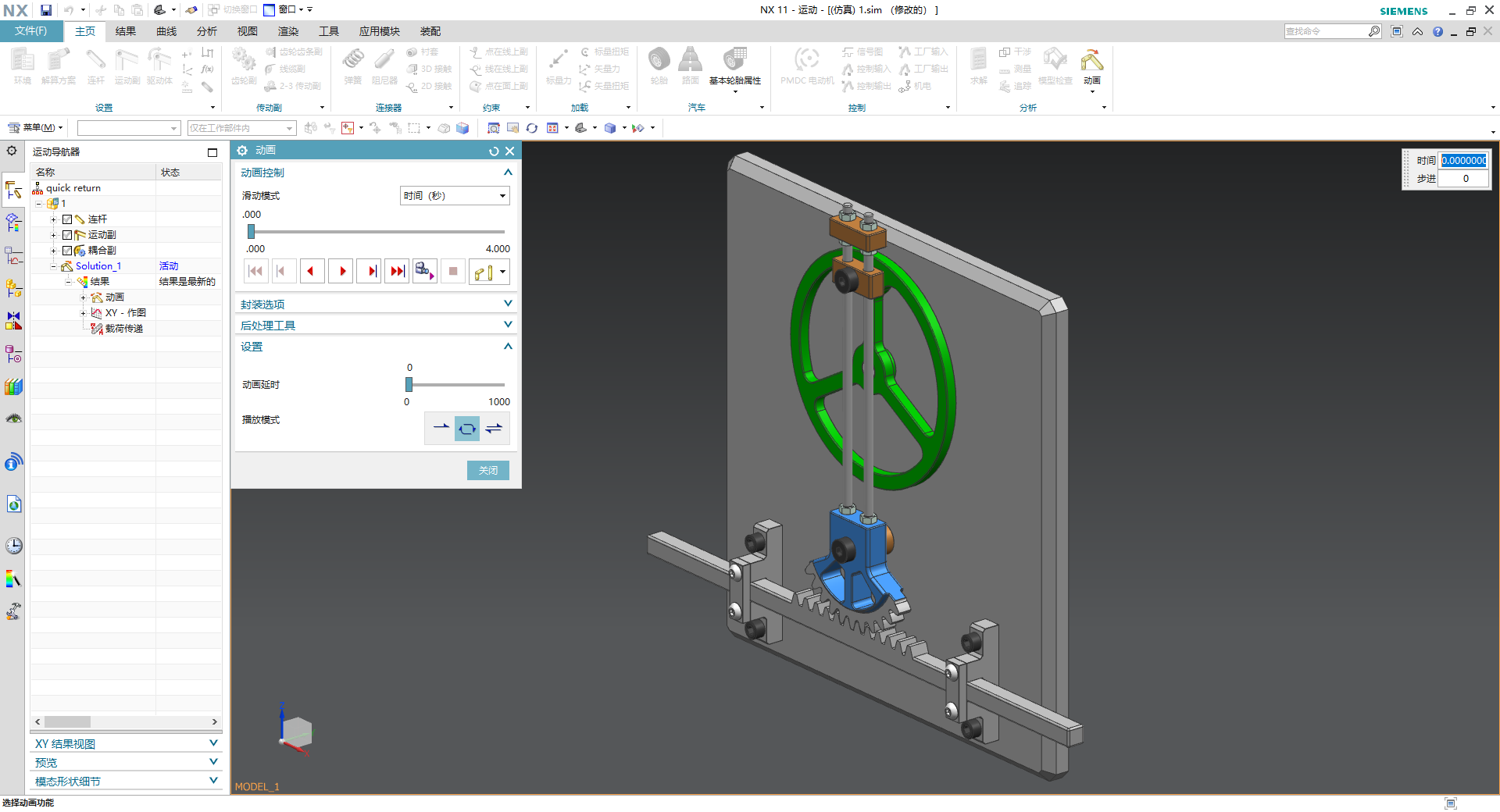Click the play backward animation button

[311, 271]
